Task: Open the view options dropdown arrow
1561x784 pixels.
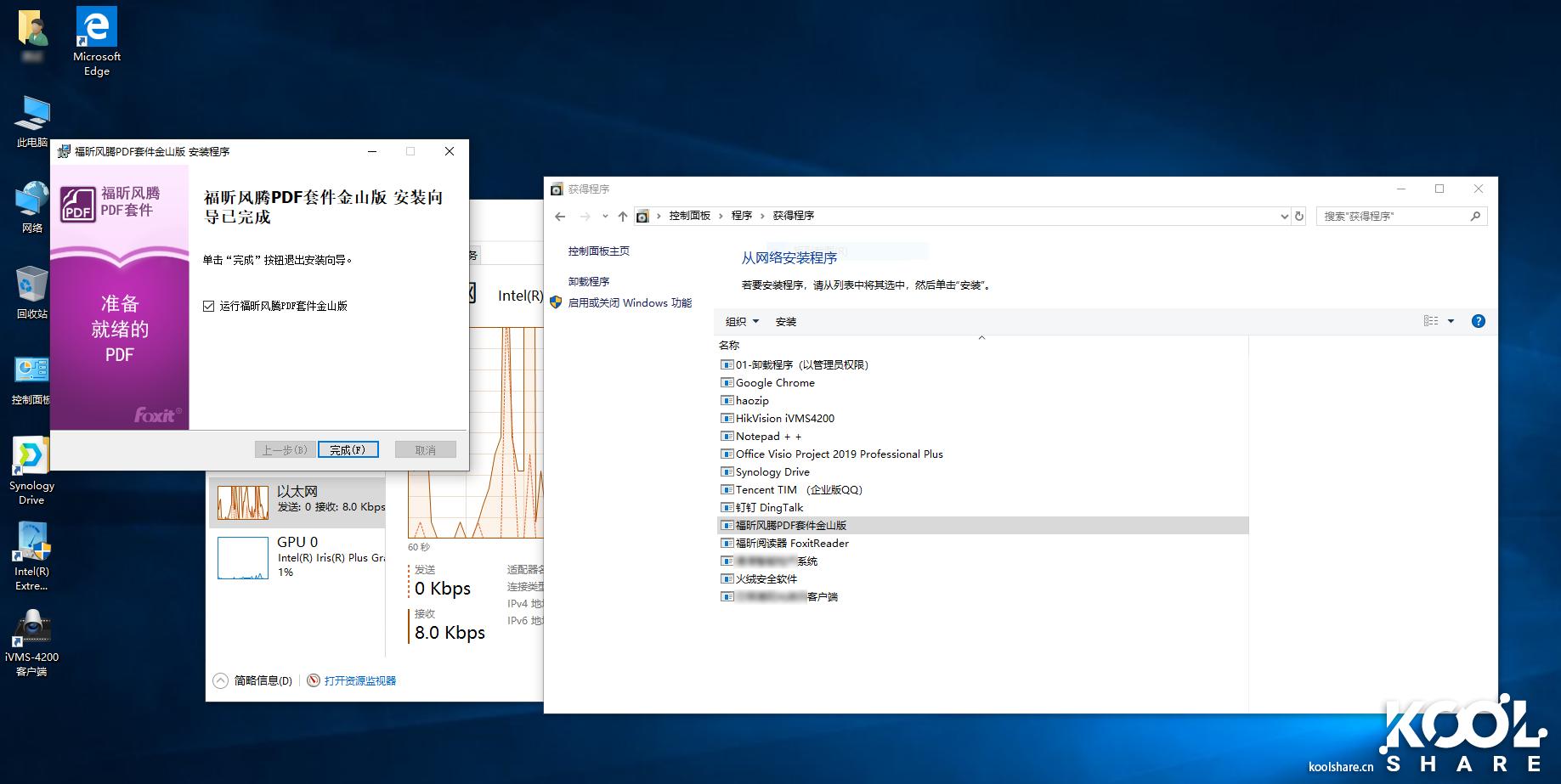Action: click(x=1451, y=321)
